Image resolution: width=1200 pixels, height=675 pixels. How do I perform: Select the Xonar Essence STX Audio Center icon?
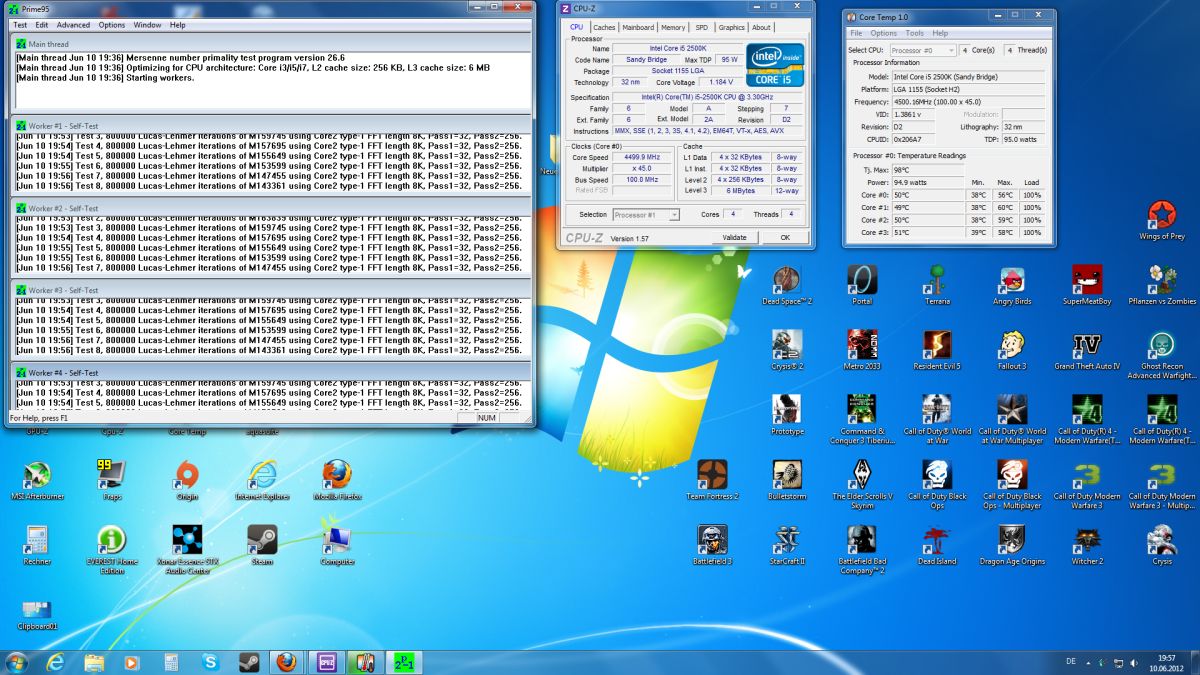coord(187,550)
